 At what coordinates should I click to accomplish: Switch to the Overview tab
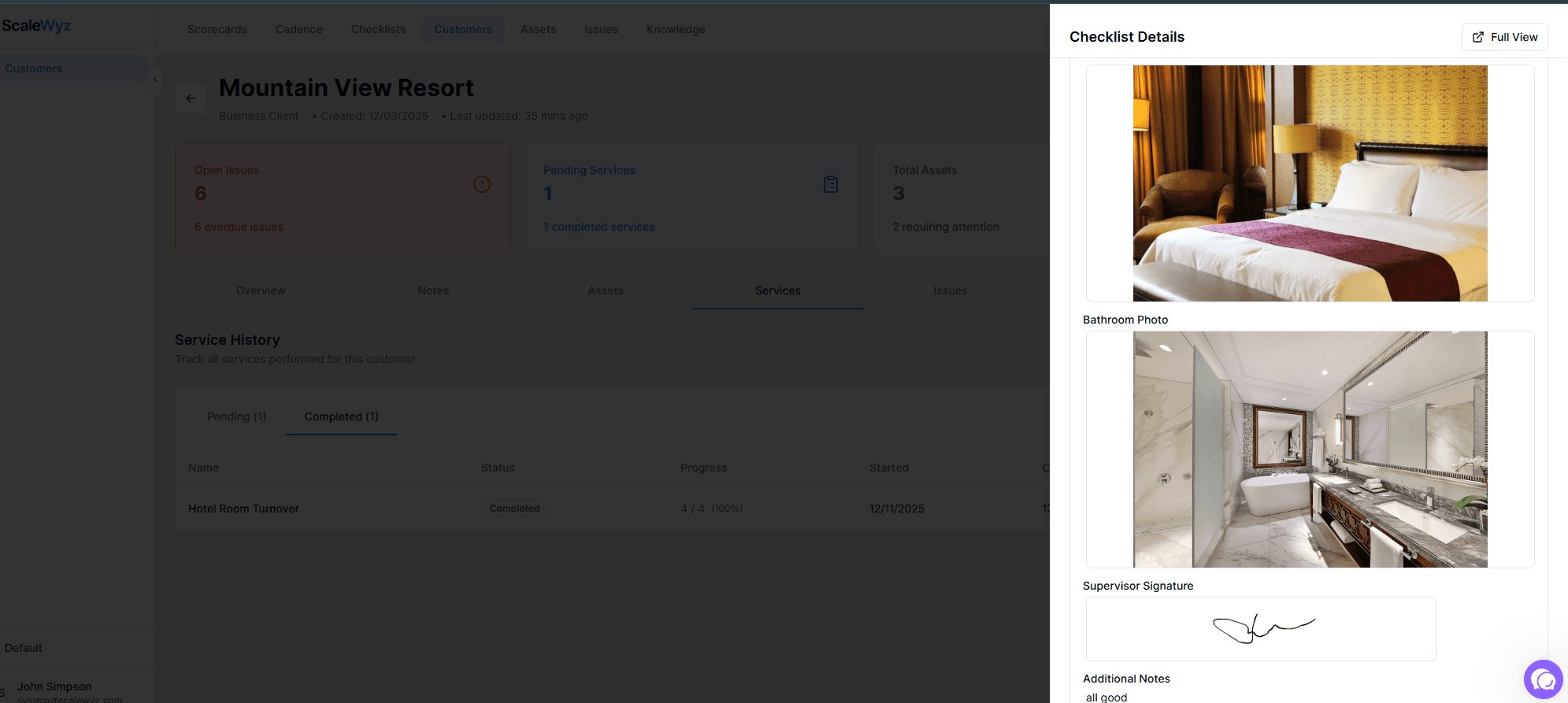pos(261,290)
